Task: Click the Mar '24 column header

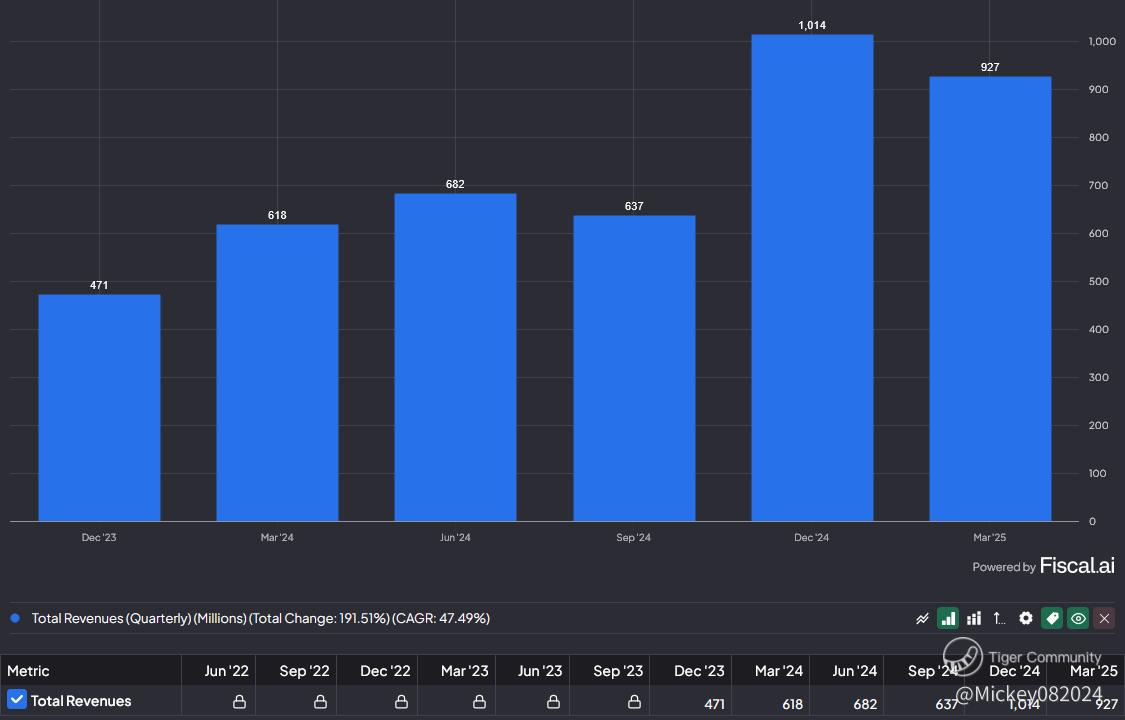Action: coord(778,671)
